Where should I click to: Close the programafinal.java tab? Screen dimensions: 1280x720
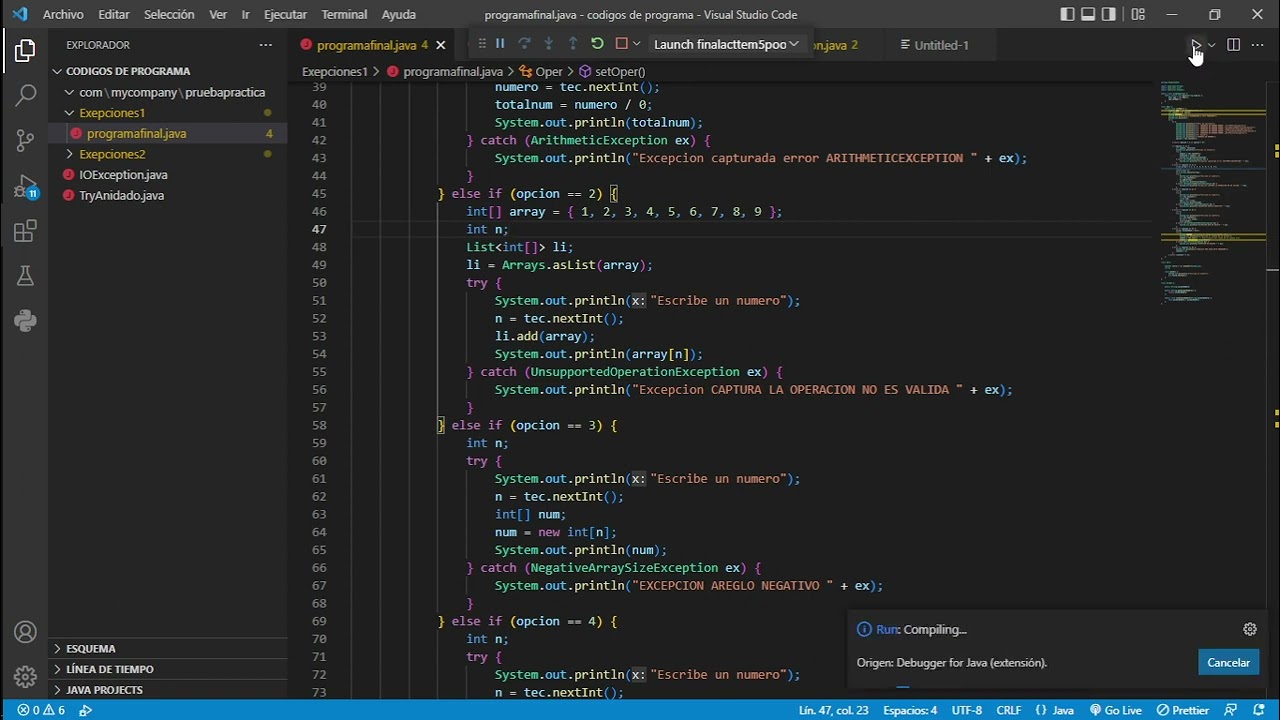[x=440, y=45]
